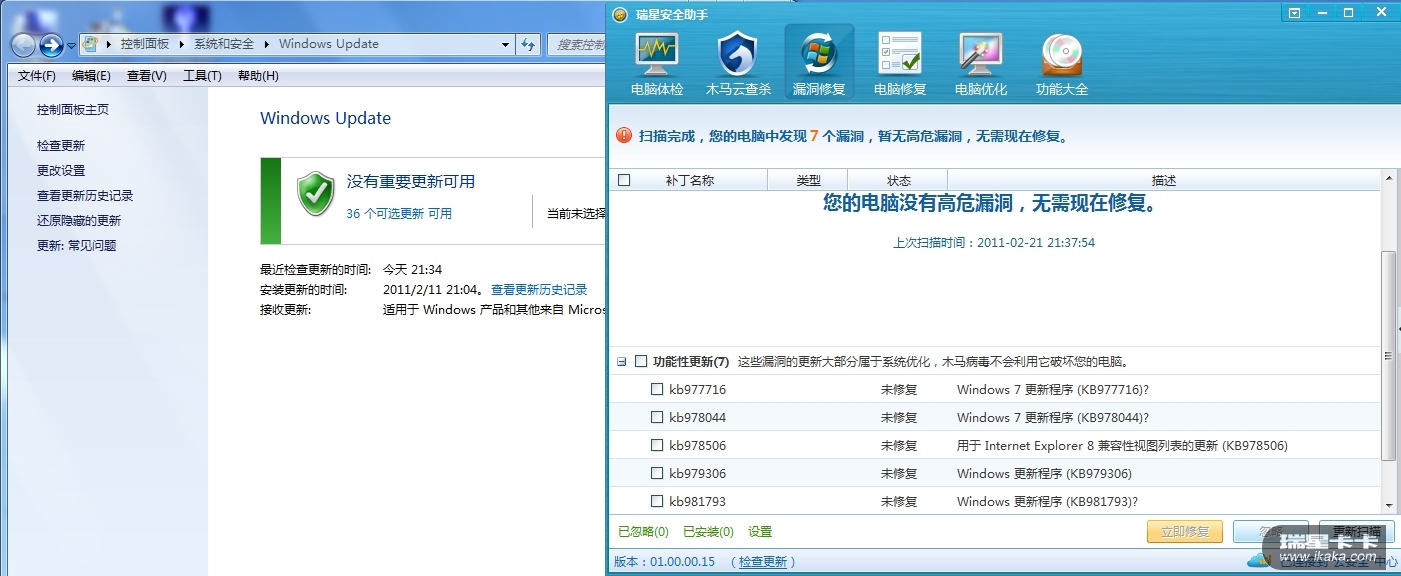Click 未修复 status in kb979306 row
The height and width of the screenshot is (576, 1401).
coord(899,473)
